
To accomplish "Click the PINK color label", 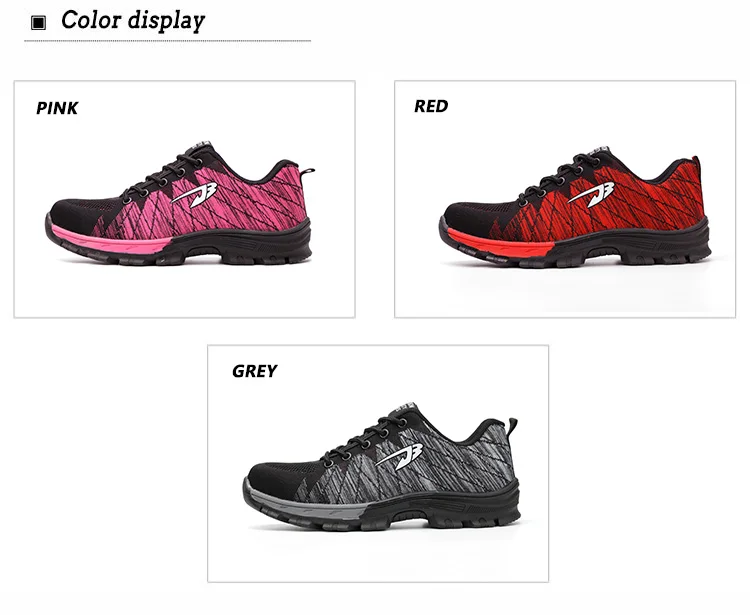I will 57,108.
